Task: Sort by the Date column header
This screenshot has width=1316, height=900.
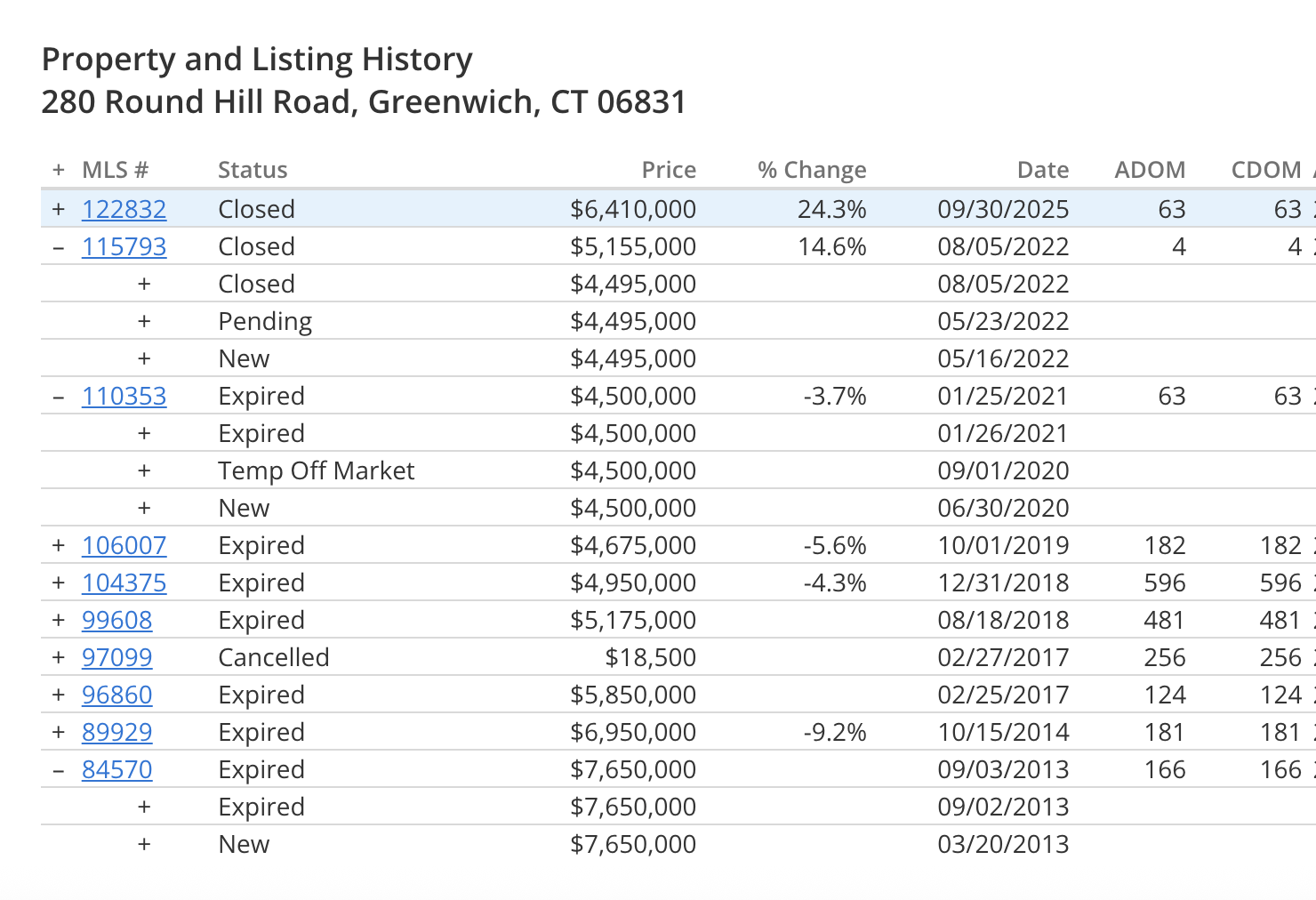Action: click(x=1043, y=170)
